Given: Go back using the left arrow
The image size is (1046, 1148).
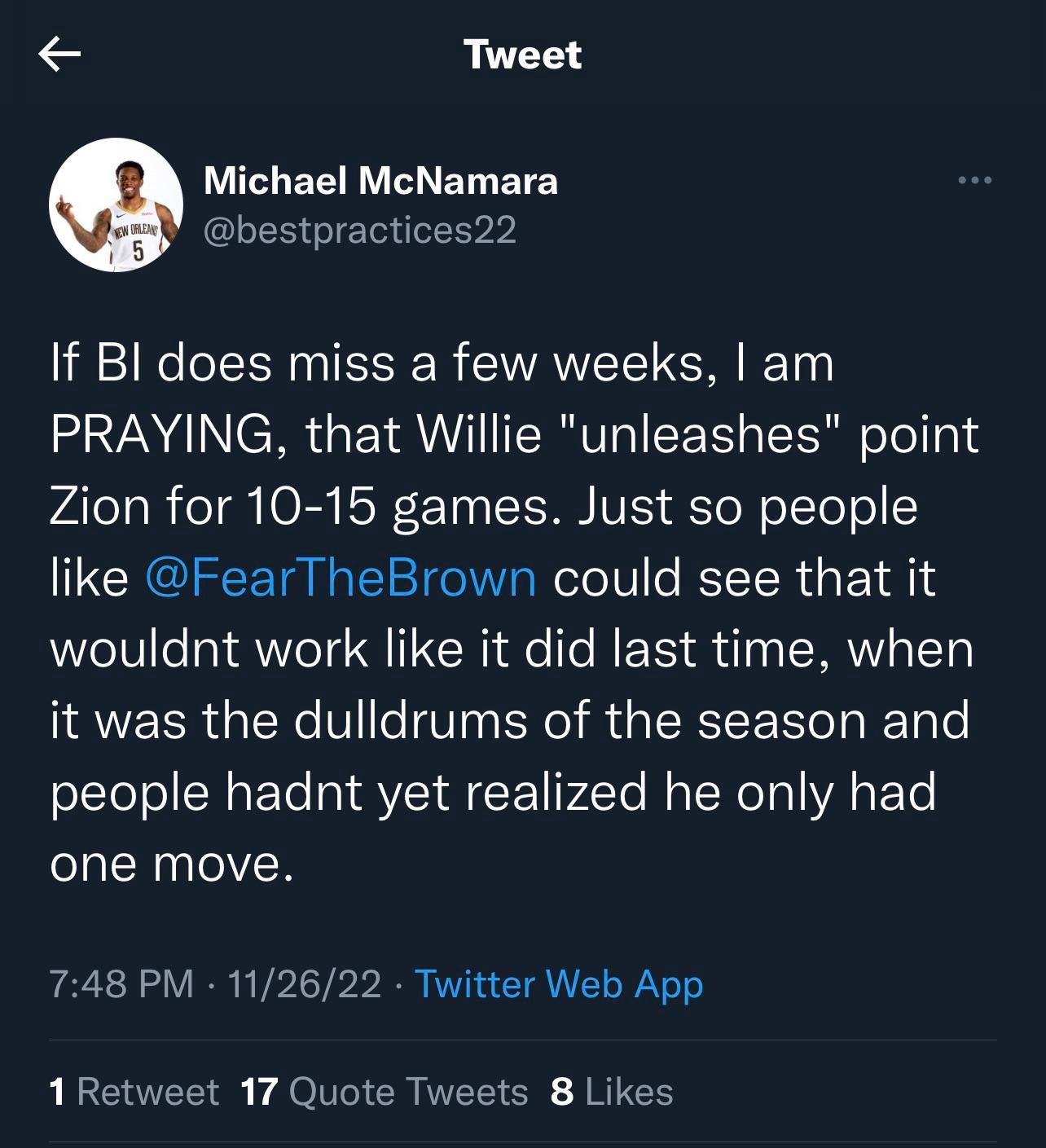Looking at the screenshot, I should click(x=59, y=55).
